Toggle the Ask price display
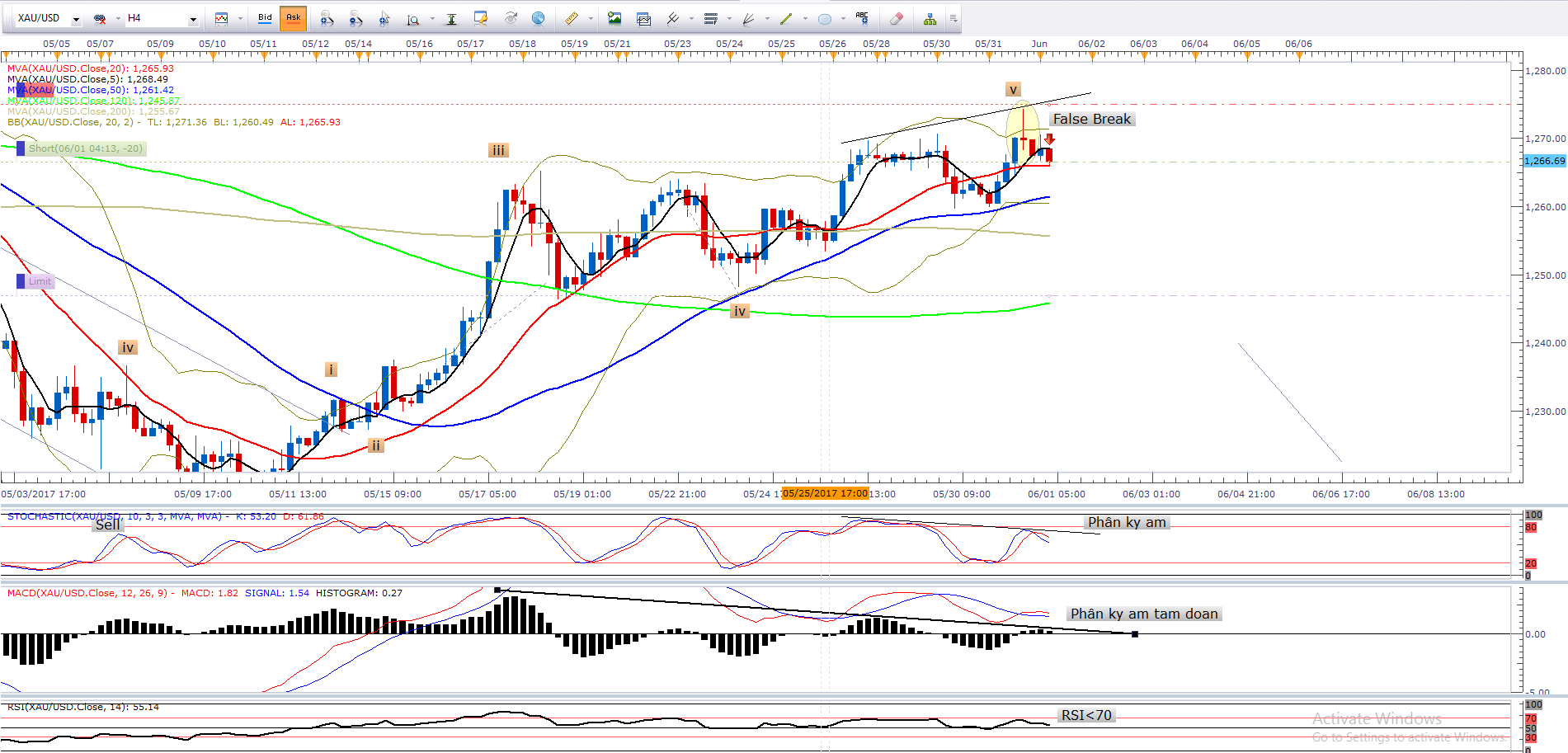This screenshot has width=1568, height=753. [x=293, y=18]
